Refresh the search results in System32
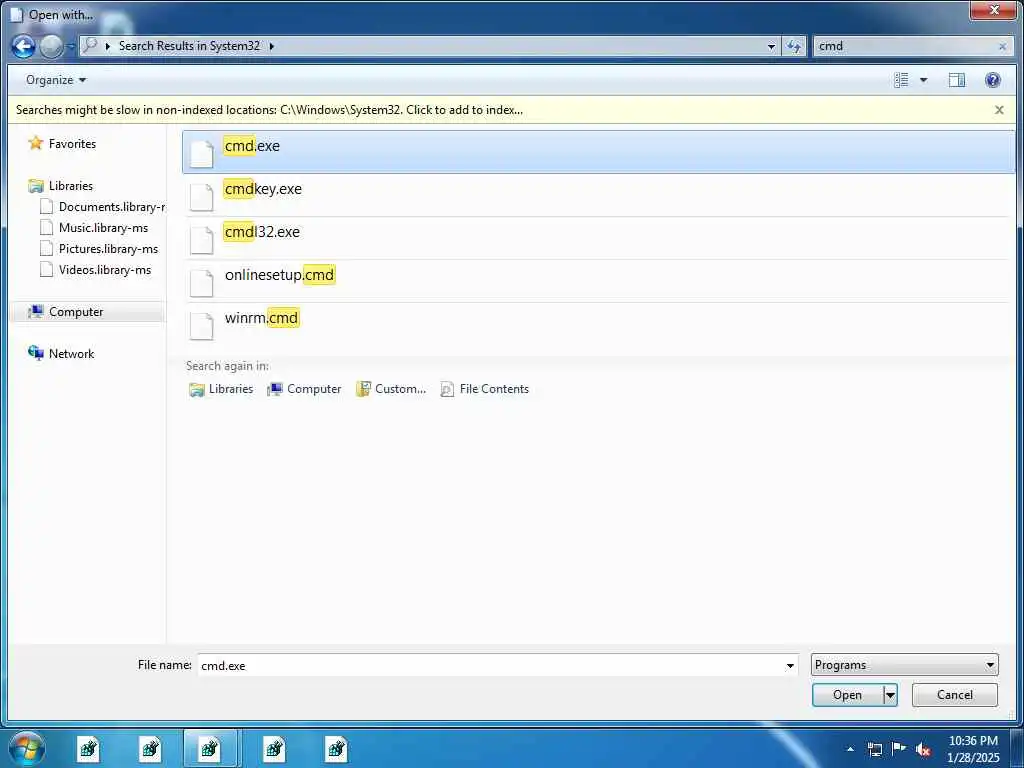Viewport: 1024px width, 768px height. point(793,46)
